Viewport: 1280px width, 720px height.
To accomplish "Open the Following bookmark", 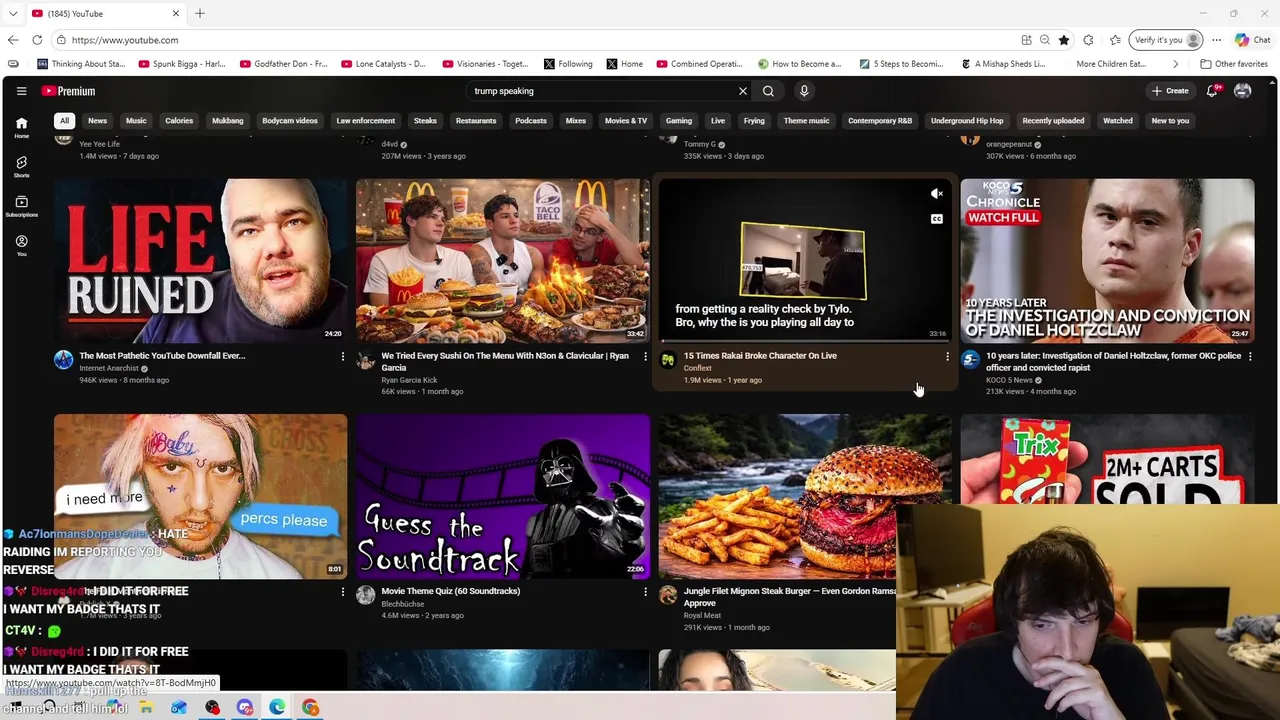I will (568, 64).
